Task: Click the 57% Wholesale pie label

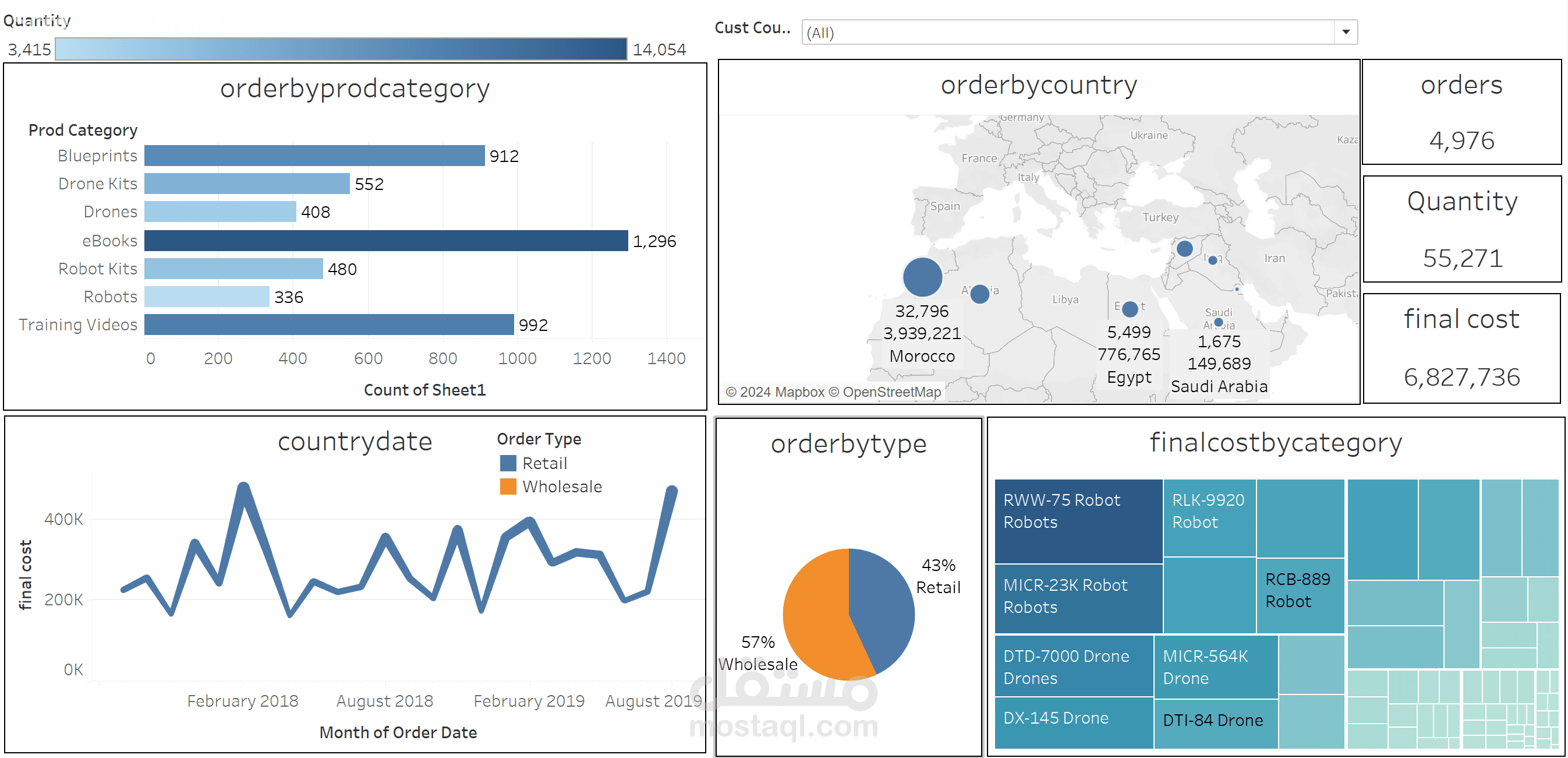Action: point(758,653)
